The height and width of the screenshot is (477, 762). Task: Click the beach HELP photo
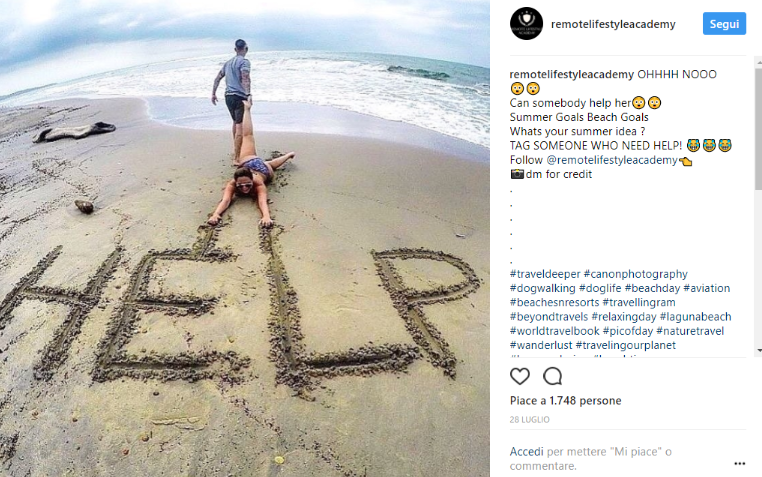(x=245, y=238)
